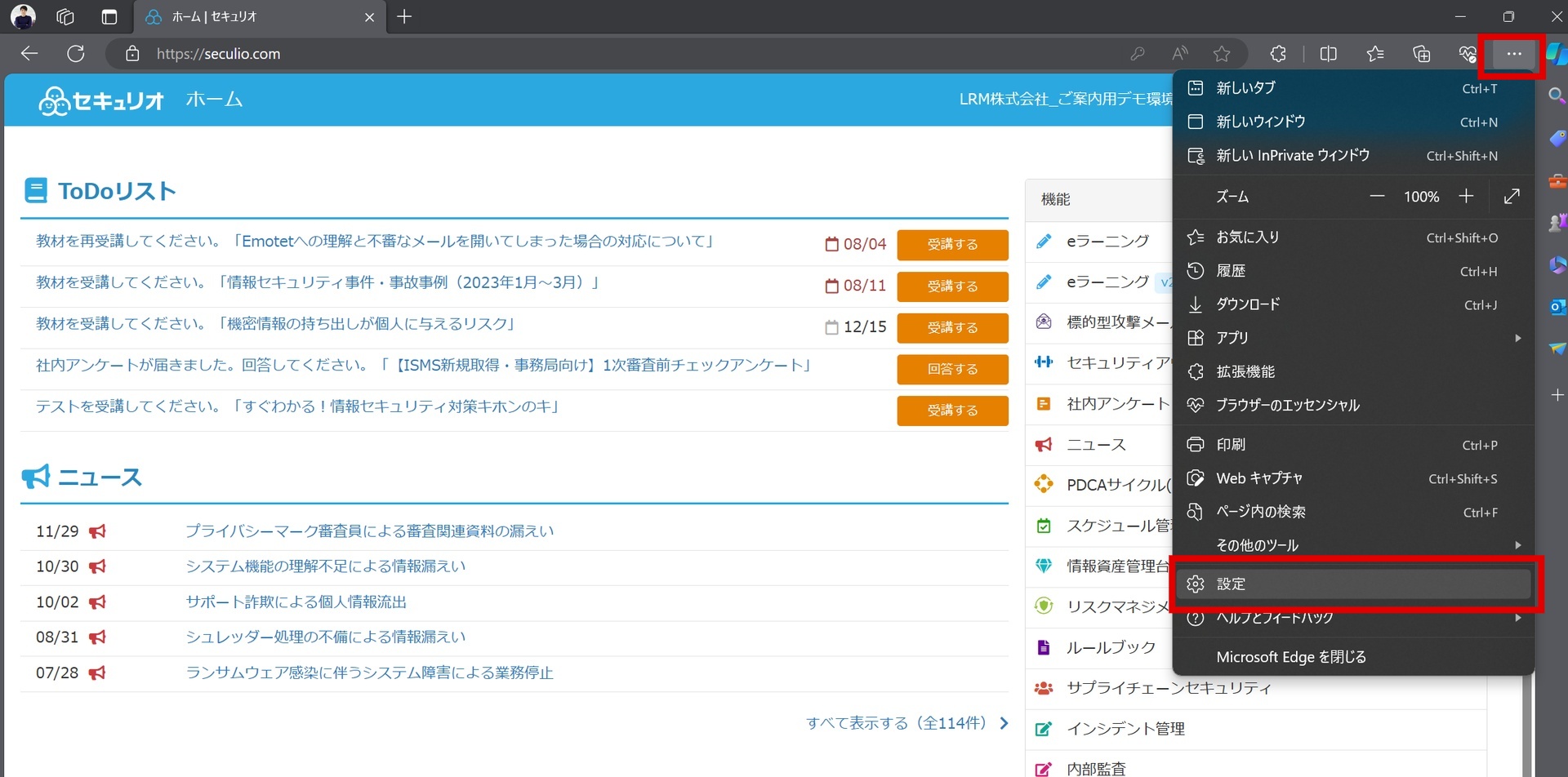Expand the ヘルプとフィードバック submenu
Viewport: 1568px width, 777px height.
(x=1353, y=618)
